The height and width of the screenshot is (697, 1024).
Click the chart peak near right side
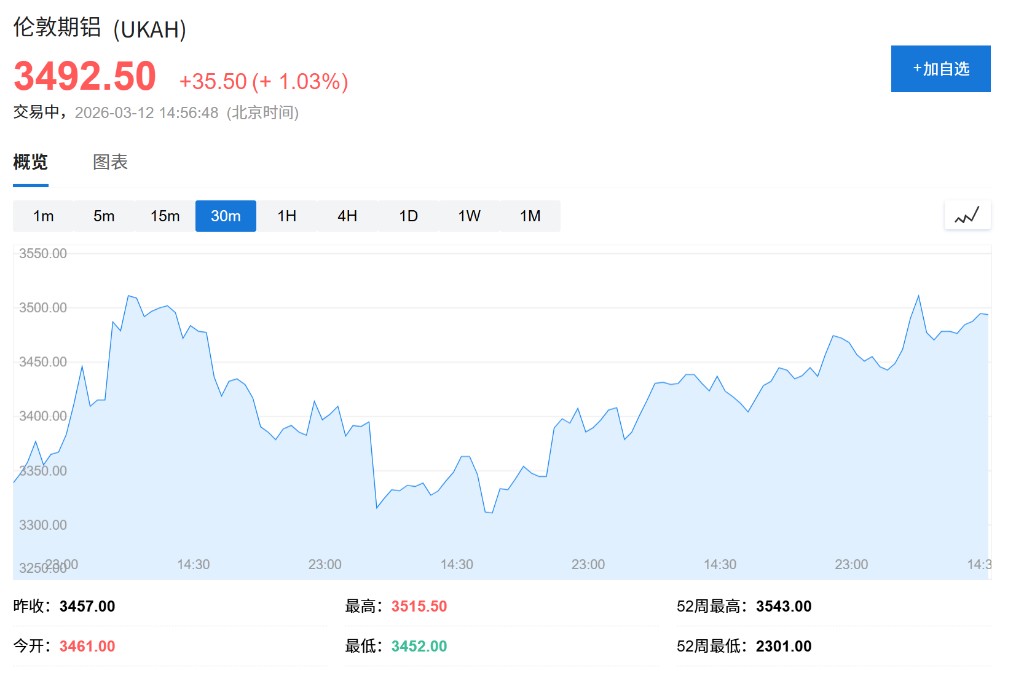point(918,296)
